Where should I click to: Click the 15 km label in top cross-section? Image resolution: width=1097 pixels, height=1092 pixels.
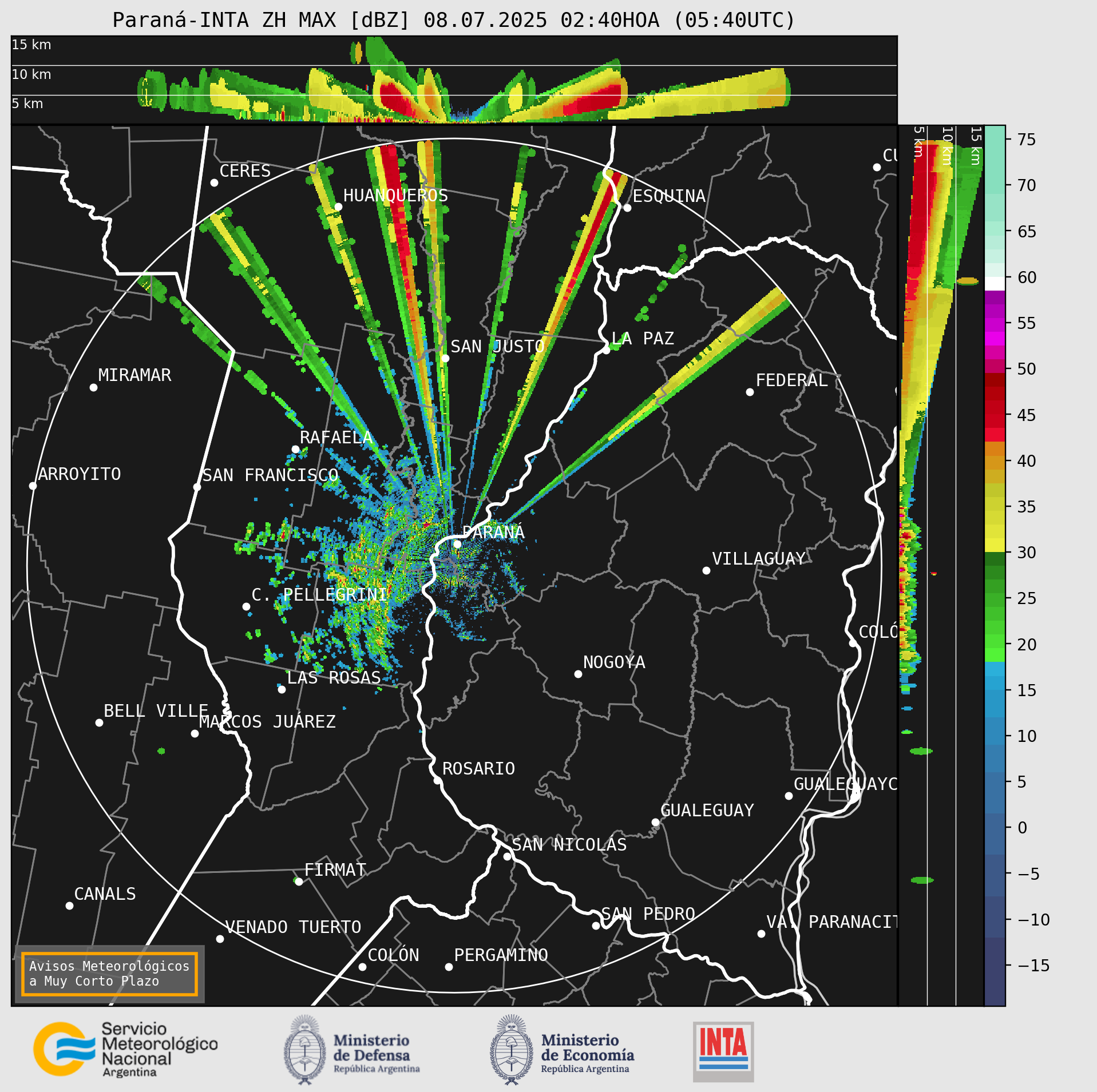[31, 45]
